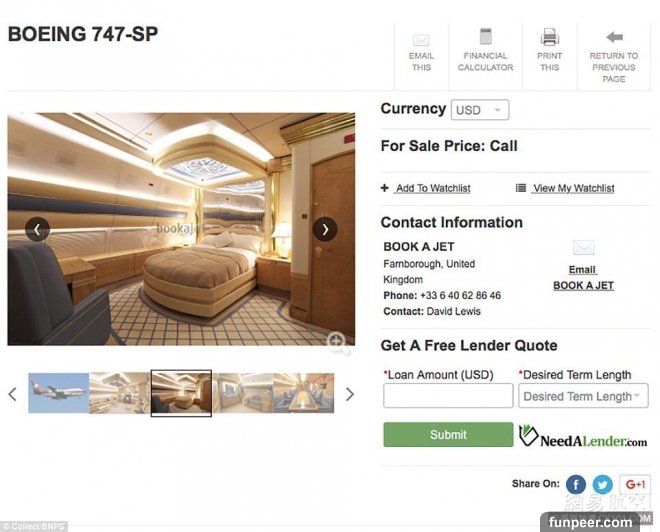Share listing on Facebook
660x532 pixels.
tap(576, 484)
